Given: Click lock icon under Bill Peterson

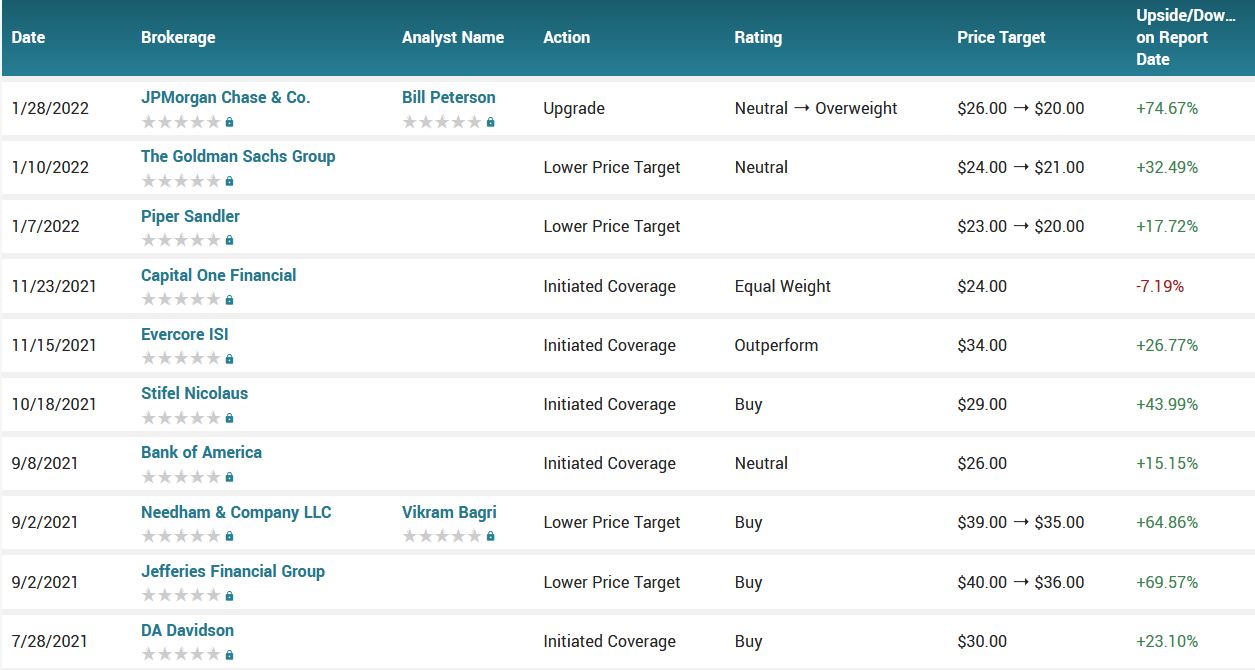Looking at the screenshot, I should [x=490, y=122].
